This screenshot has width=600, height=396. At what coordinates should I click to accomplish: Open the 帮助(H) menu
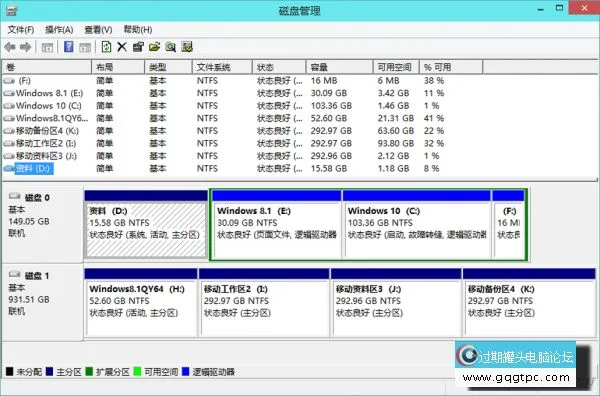tap(138, 29)
